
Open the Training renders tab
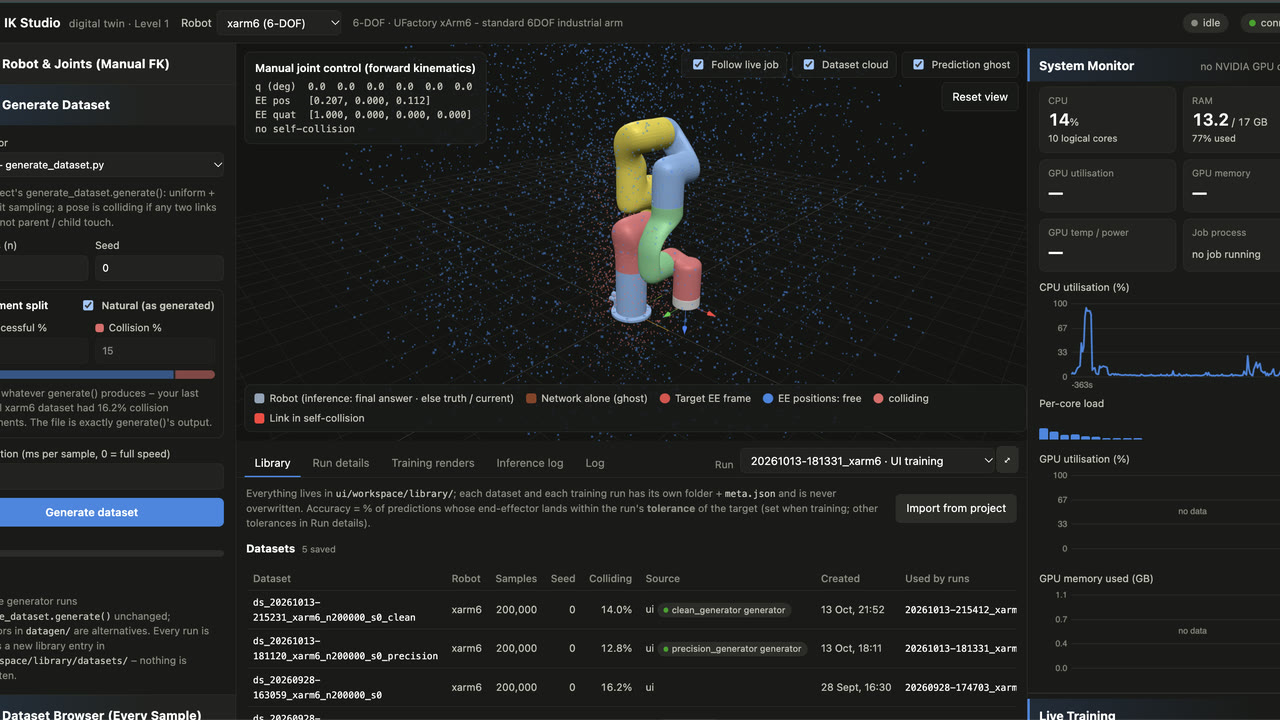(x=433, y=463)
